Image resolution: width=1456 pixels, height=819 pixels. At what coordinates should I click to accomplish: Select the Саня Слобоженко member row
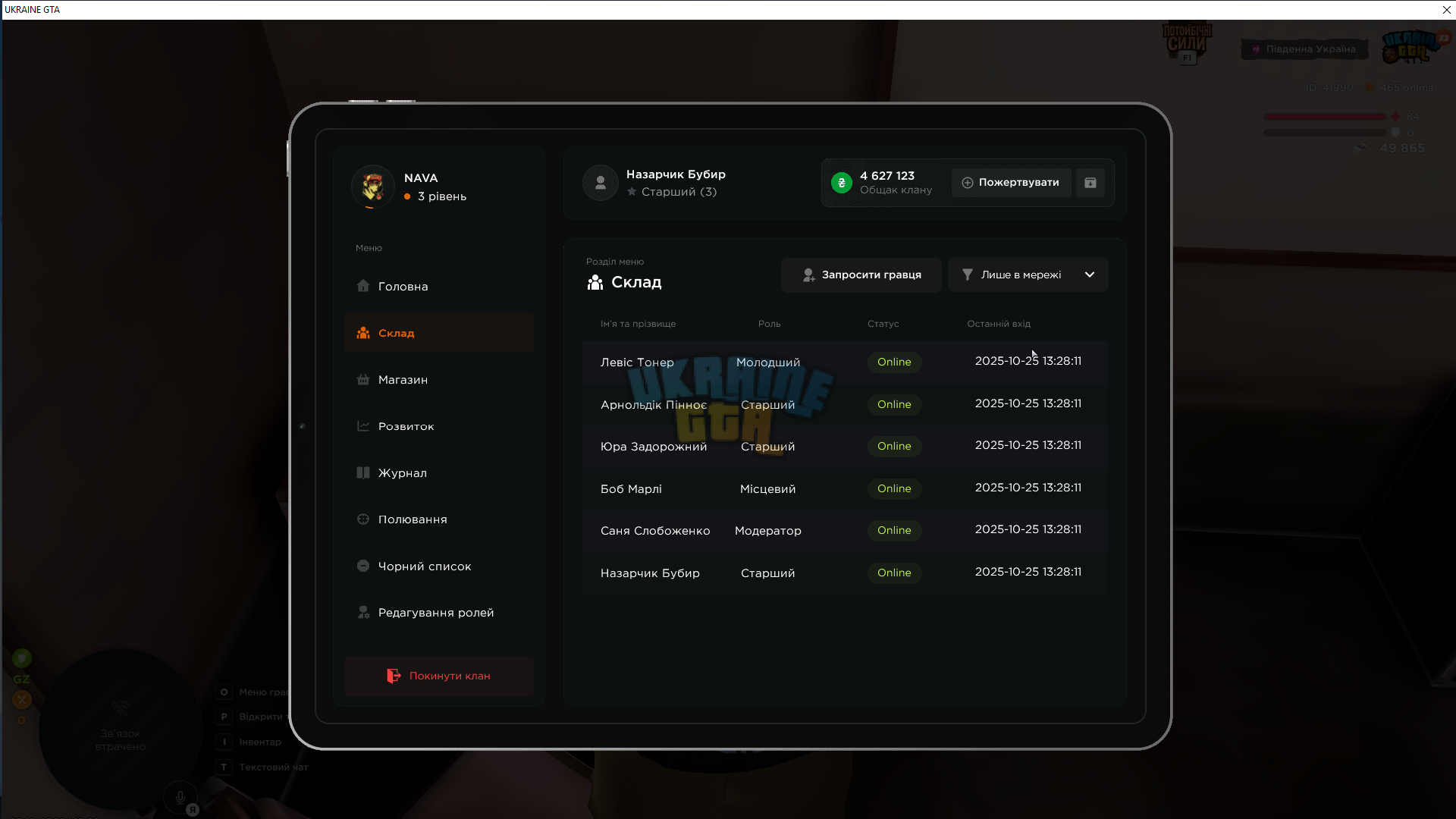pyautogui.click(x=845, y=530)
